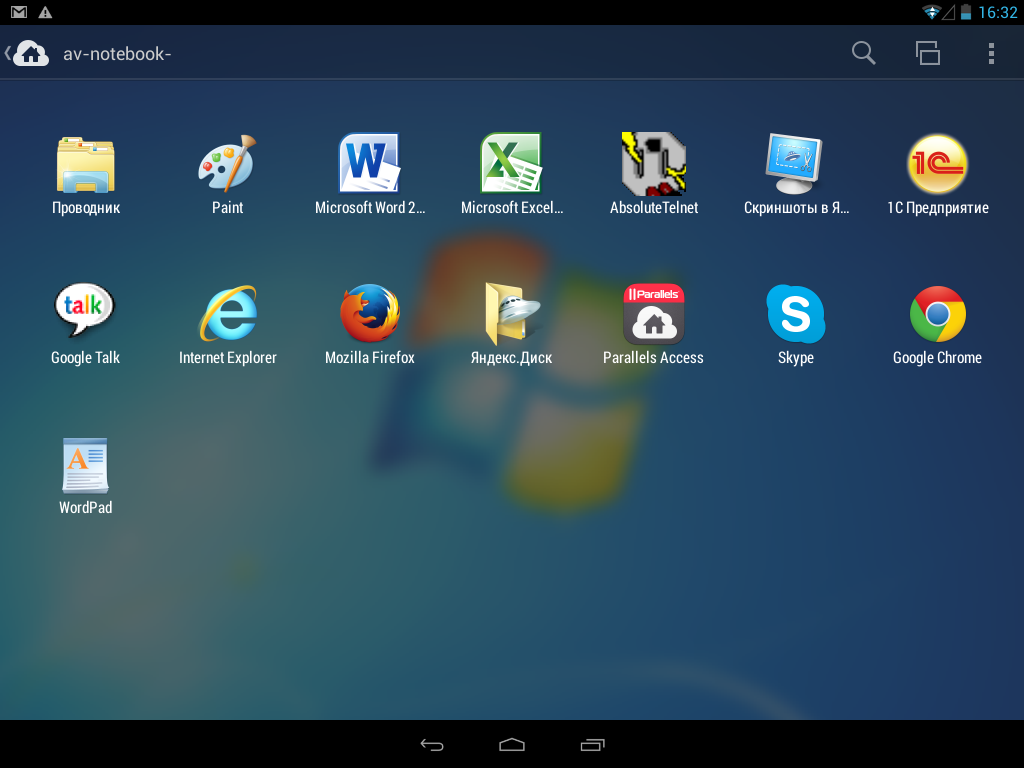This screenshot has width=1024, height=768.
Task: Open the Microsoft Excel icon
Action: pyautogui.click(x=511, y=163)
